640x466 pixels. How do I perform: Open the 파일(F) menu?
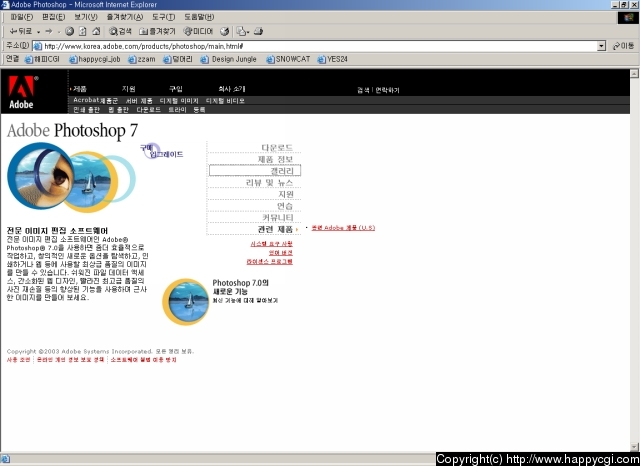[x=22, y=17]
